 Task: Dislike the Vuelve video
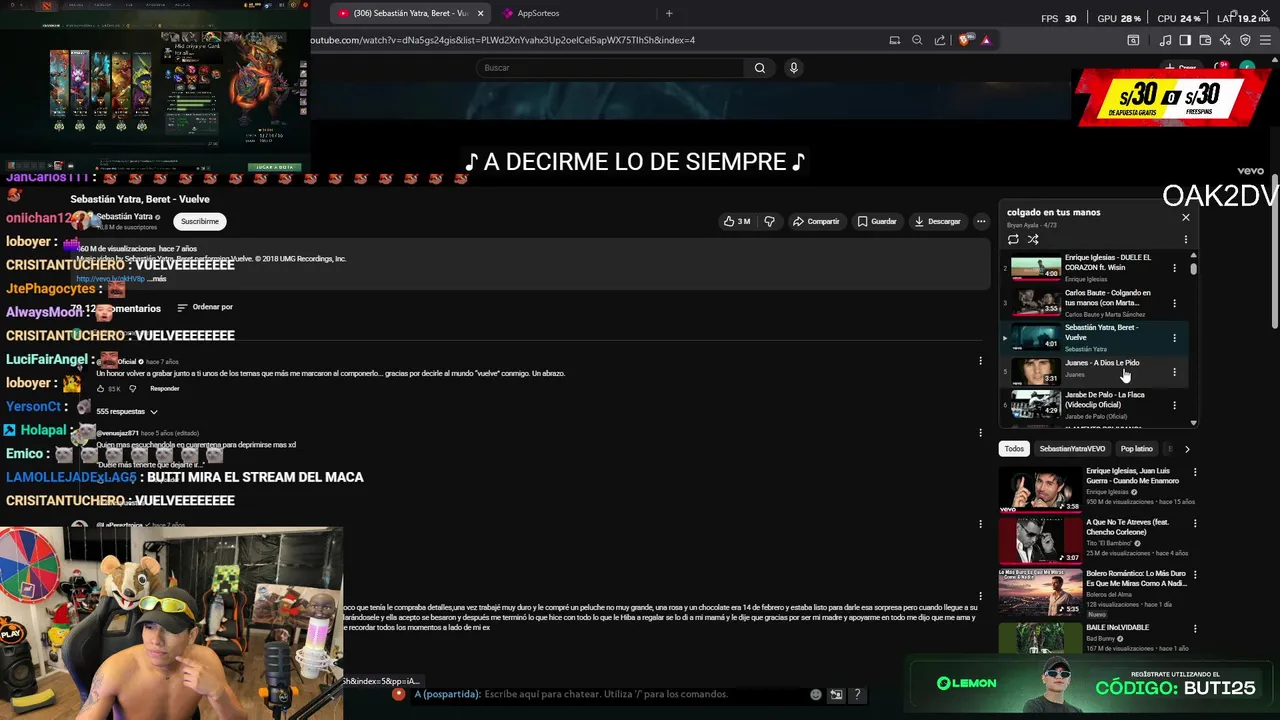point(769,221)
